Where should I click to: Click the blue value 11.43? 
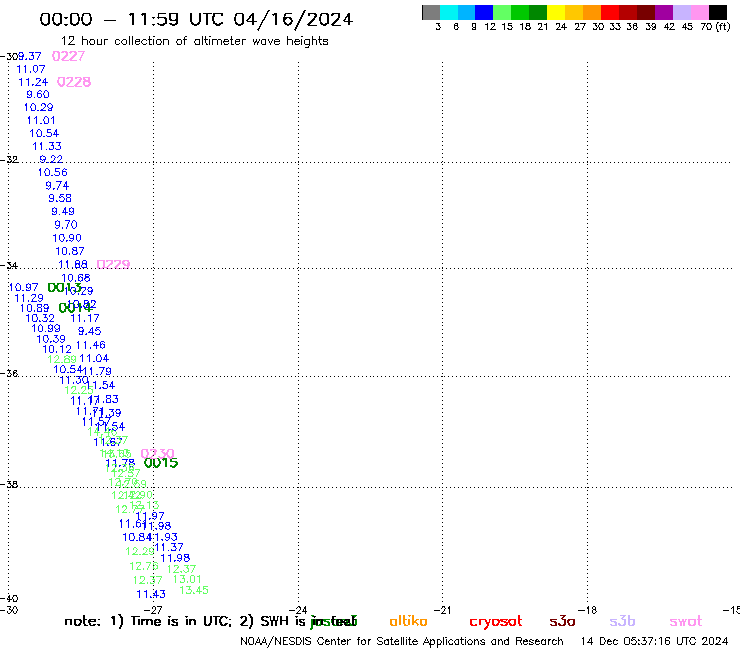151,594
